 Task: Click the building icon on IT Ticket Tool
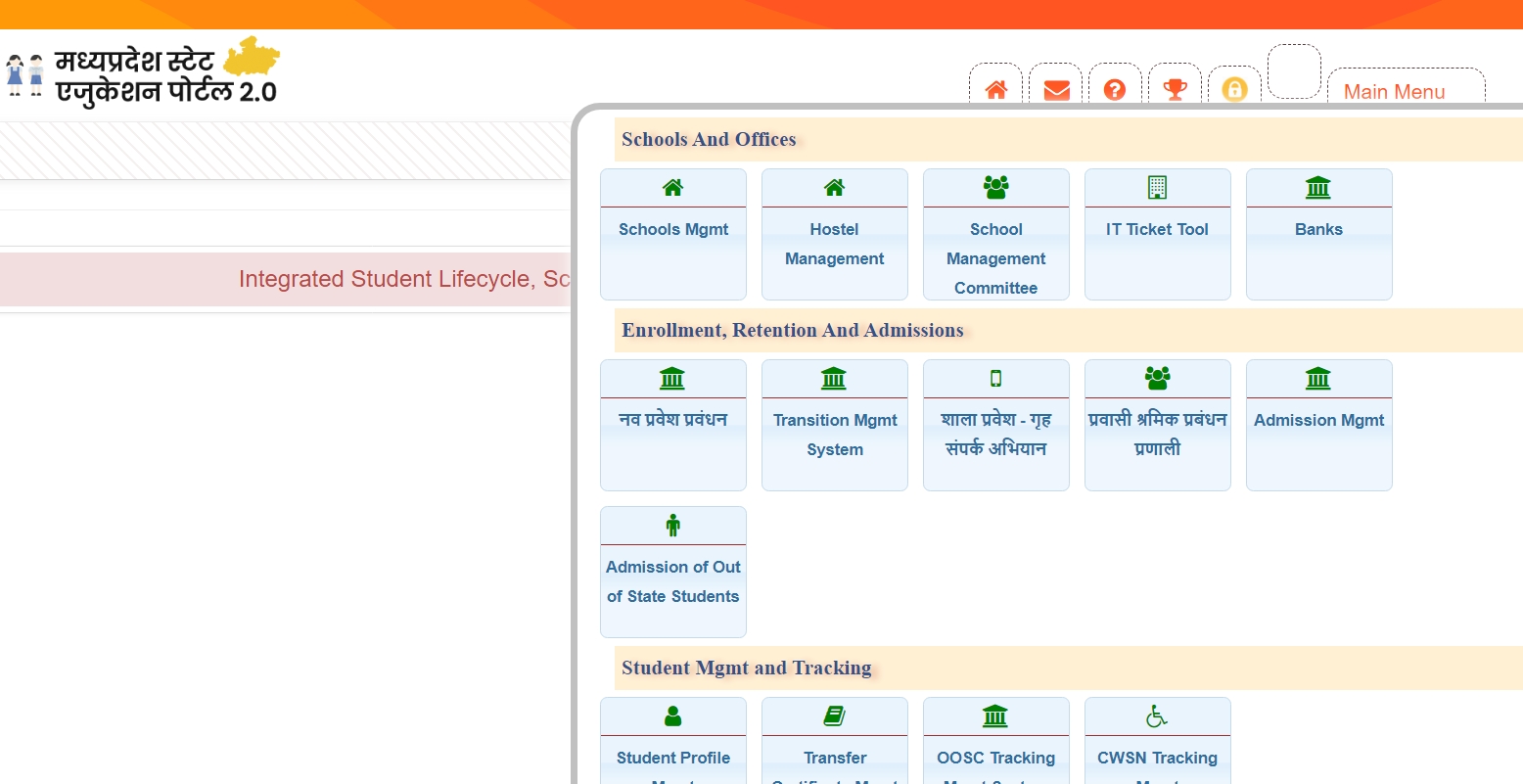point(1157,187)
